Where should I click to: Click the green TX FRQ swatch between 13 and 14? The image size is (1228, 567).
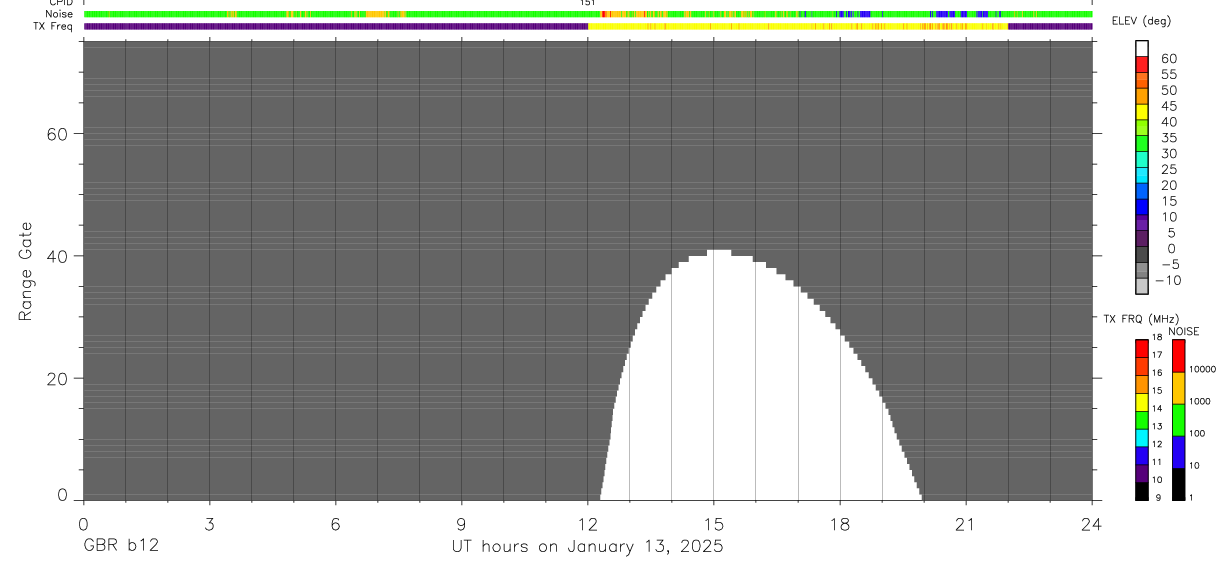pyautogui.click(x=1141, y=420)
